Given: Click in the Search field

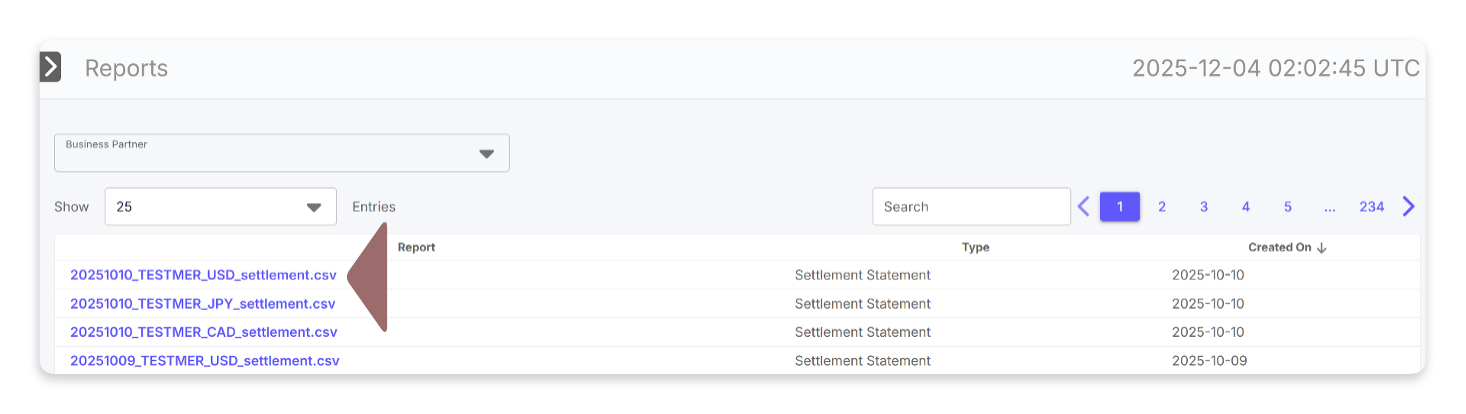Looking at the screenshot, I should click(970, 207).
